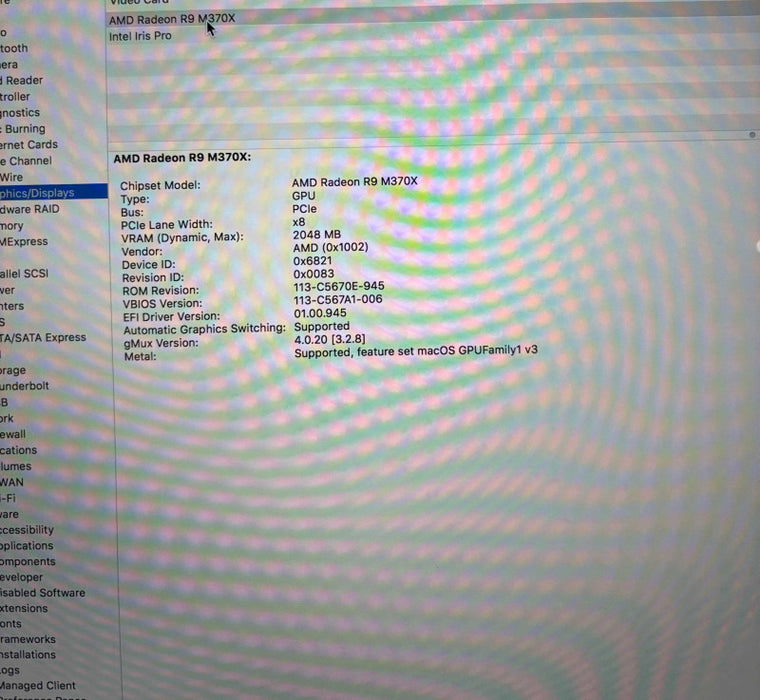Image resolution: width=760 pixels, height=700 pixels.
Task: Click the 'VRAM (Dynamic, Max):' label
Action: tap(182, 238)
